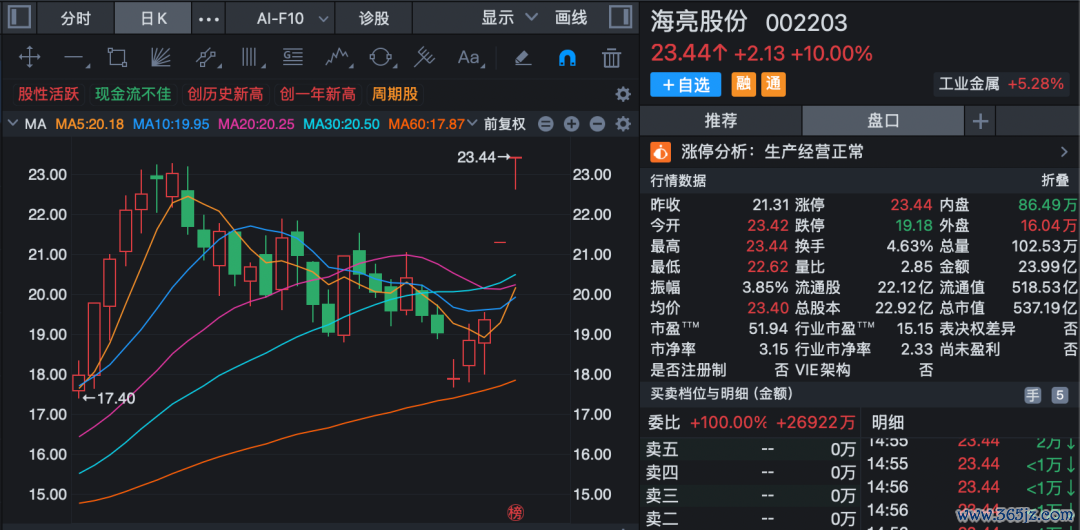Screen dimensions: 1080x530
Task: Click the 周期股 tag
Action: pos(395,94)
